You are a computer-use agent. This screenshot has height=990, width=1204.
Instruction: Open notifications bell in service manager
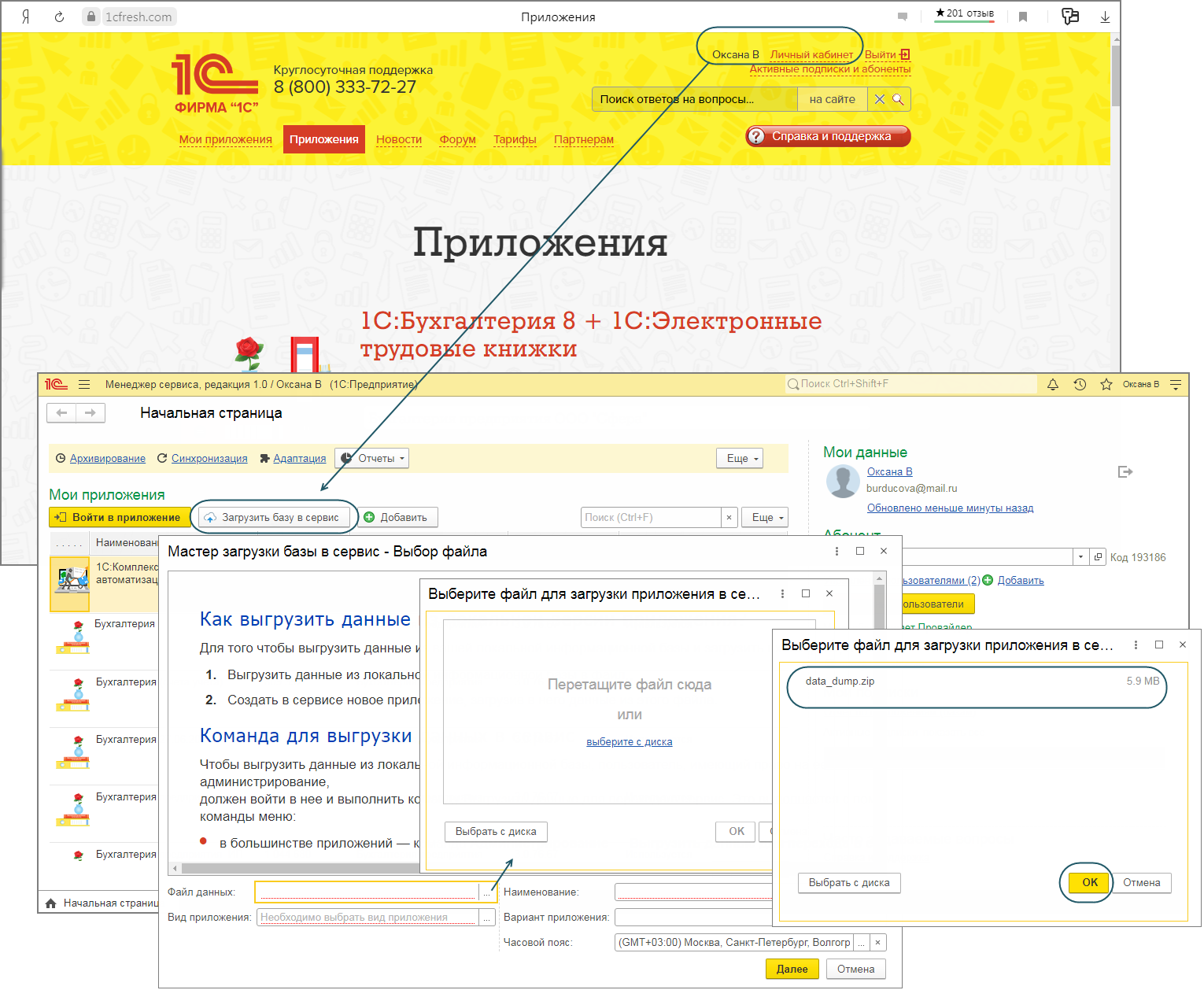pos(1053,384)
